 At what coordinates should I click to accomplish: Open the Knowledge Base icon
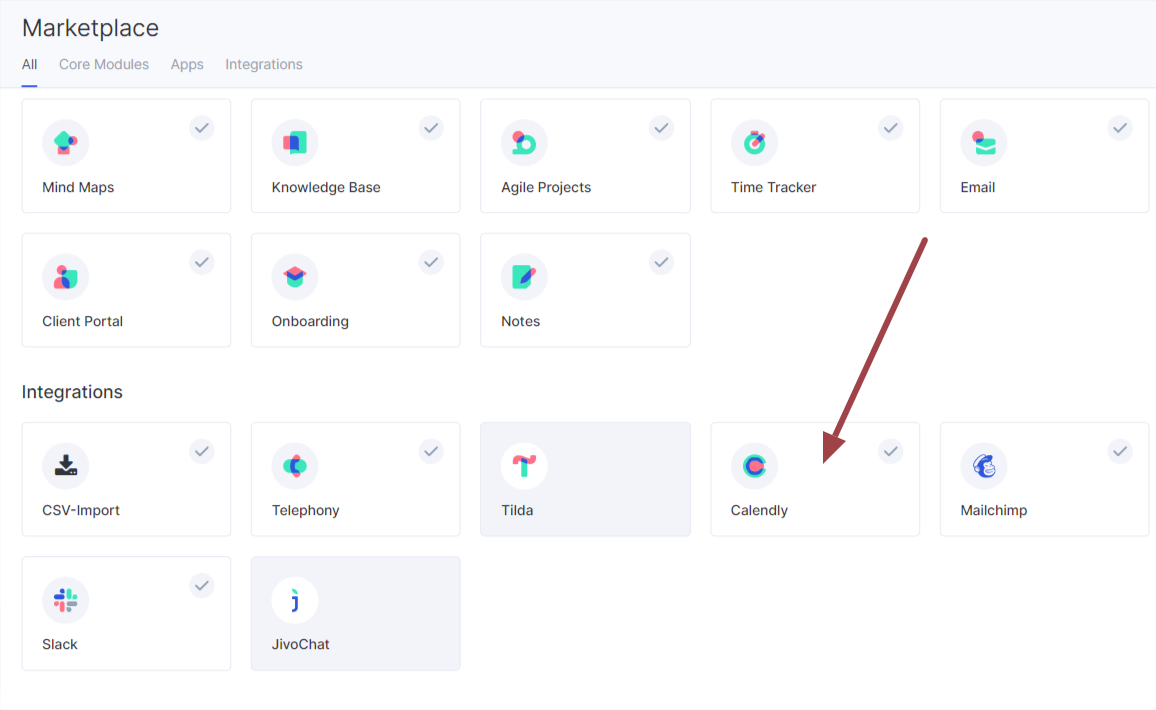click(x=295, y=142)
